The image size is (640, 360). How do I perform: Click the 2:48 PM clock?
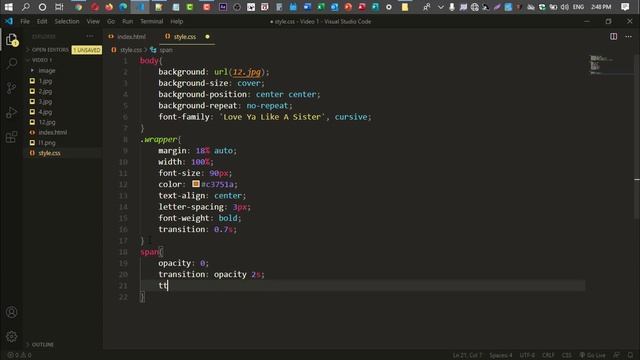(x=601, y=7)
